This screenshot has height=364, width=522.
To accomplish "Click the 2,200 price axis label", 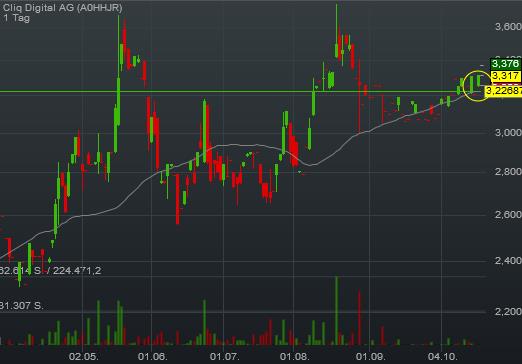I will click(508, 312).
